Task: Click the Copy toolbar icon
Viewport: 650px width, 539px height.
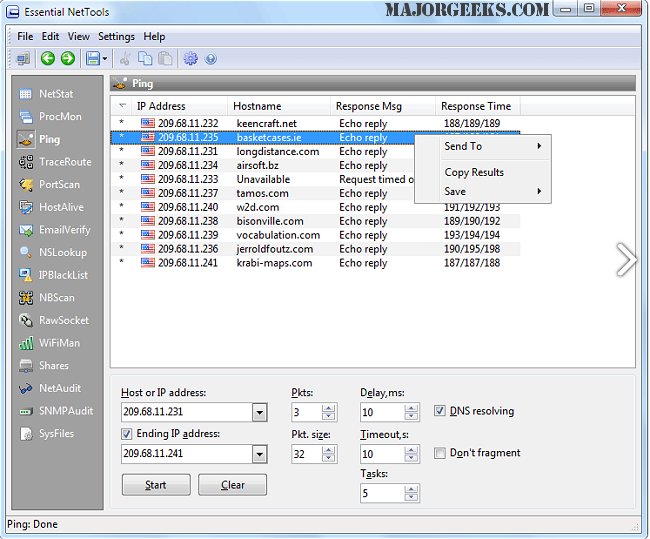Action: point(145,58)
